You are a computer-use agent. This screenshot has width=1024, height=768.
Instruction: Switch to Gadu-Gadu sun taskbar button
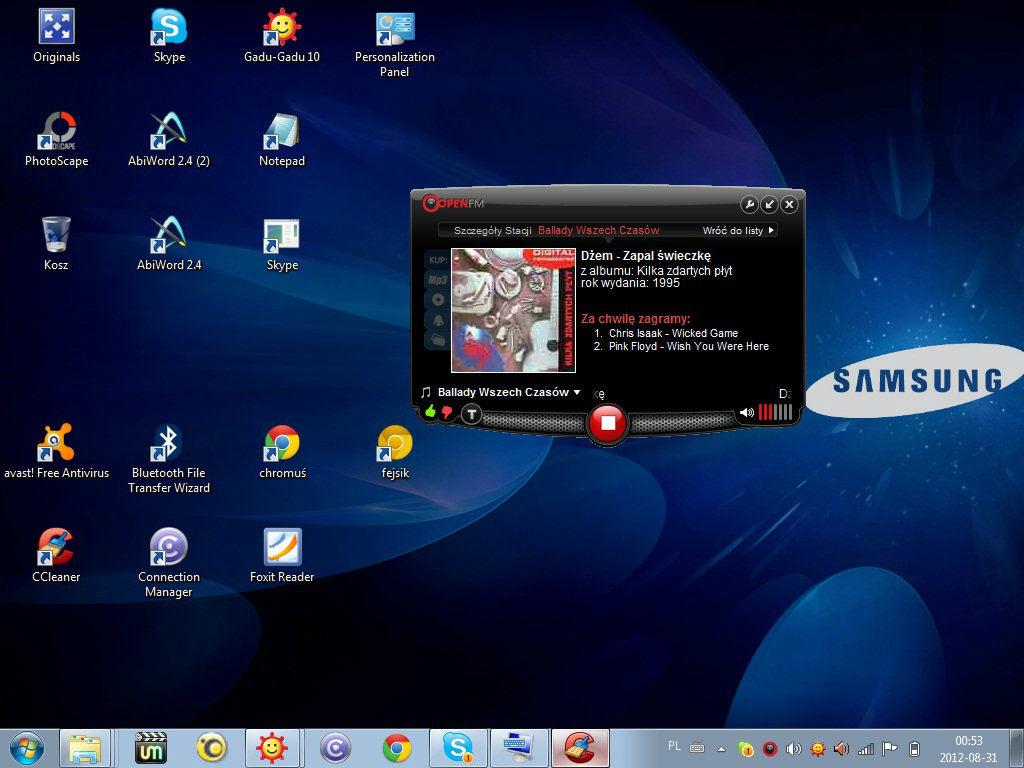(272, 748)
